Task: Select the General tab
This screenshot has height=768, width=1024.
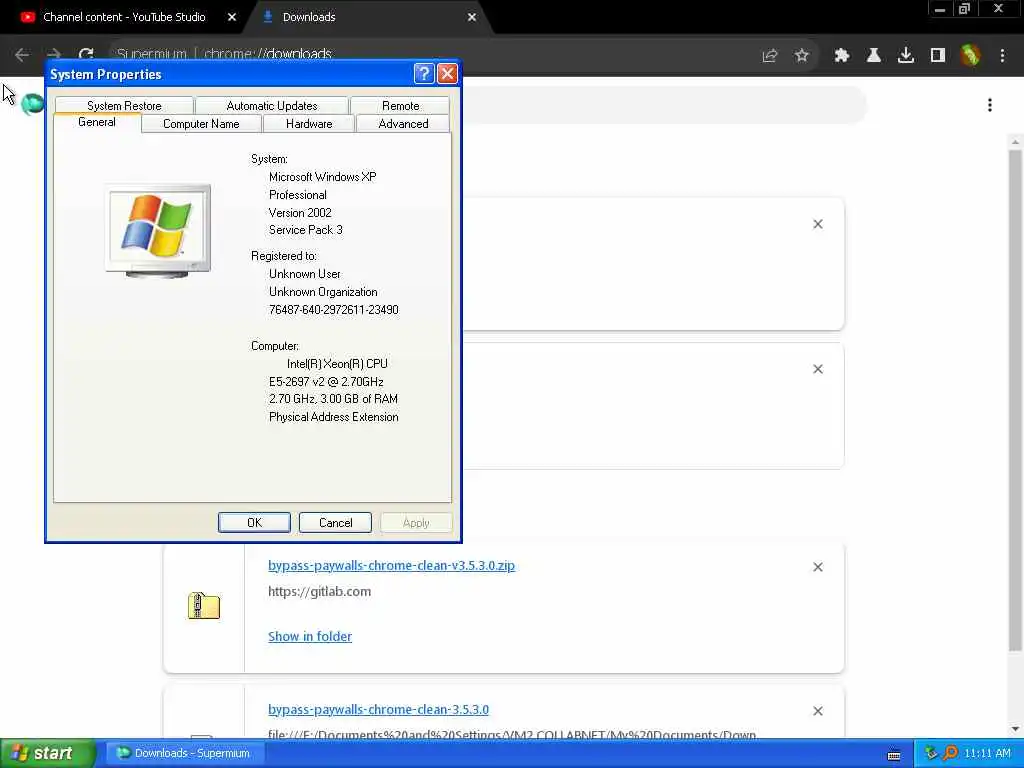Action: 97,122
